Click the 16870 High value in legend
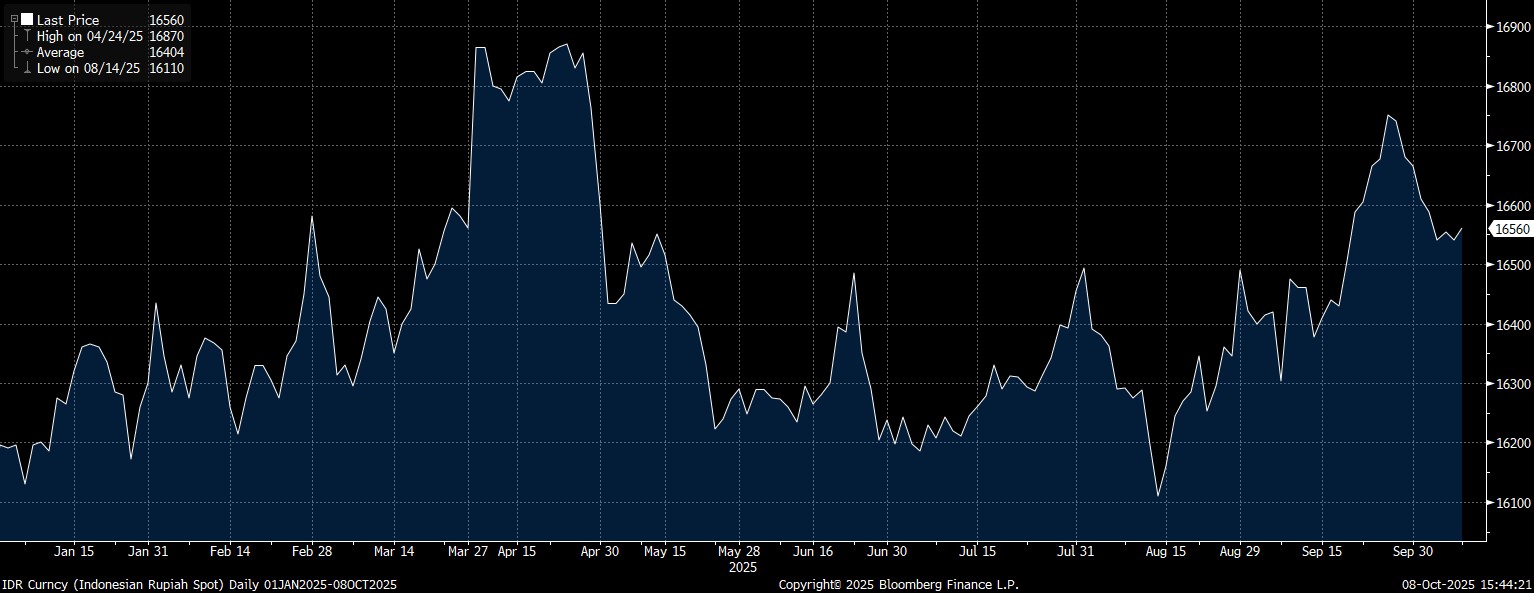 (x=166, y=36)
